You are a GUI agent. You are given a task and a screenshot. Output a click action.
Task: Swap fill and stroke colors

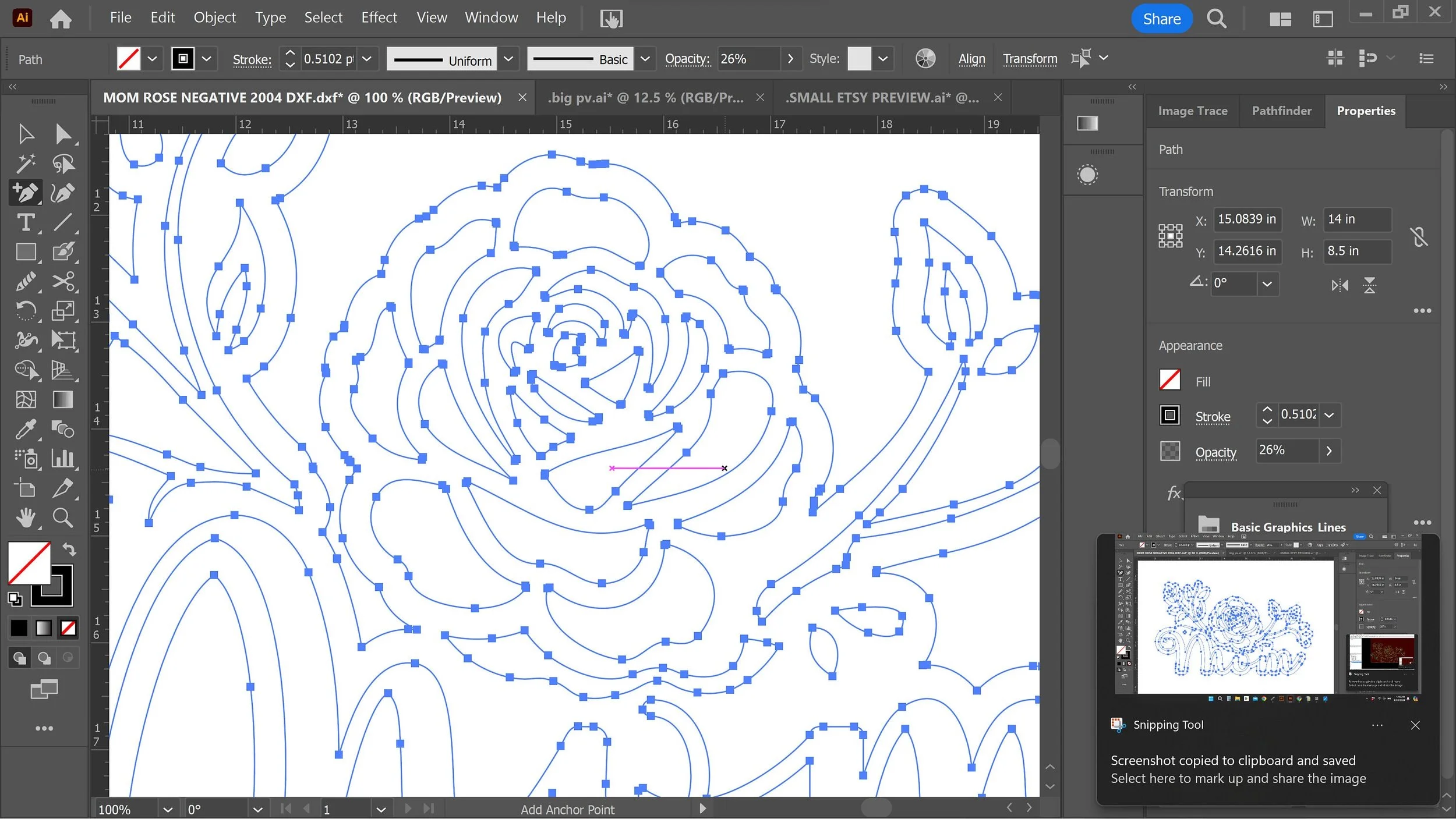click(69, 549)
